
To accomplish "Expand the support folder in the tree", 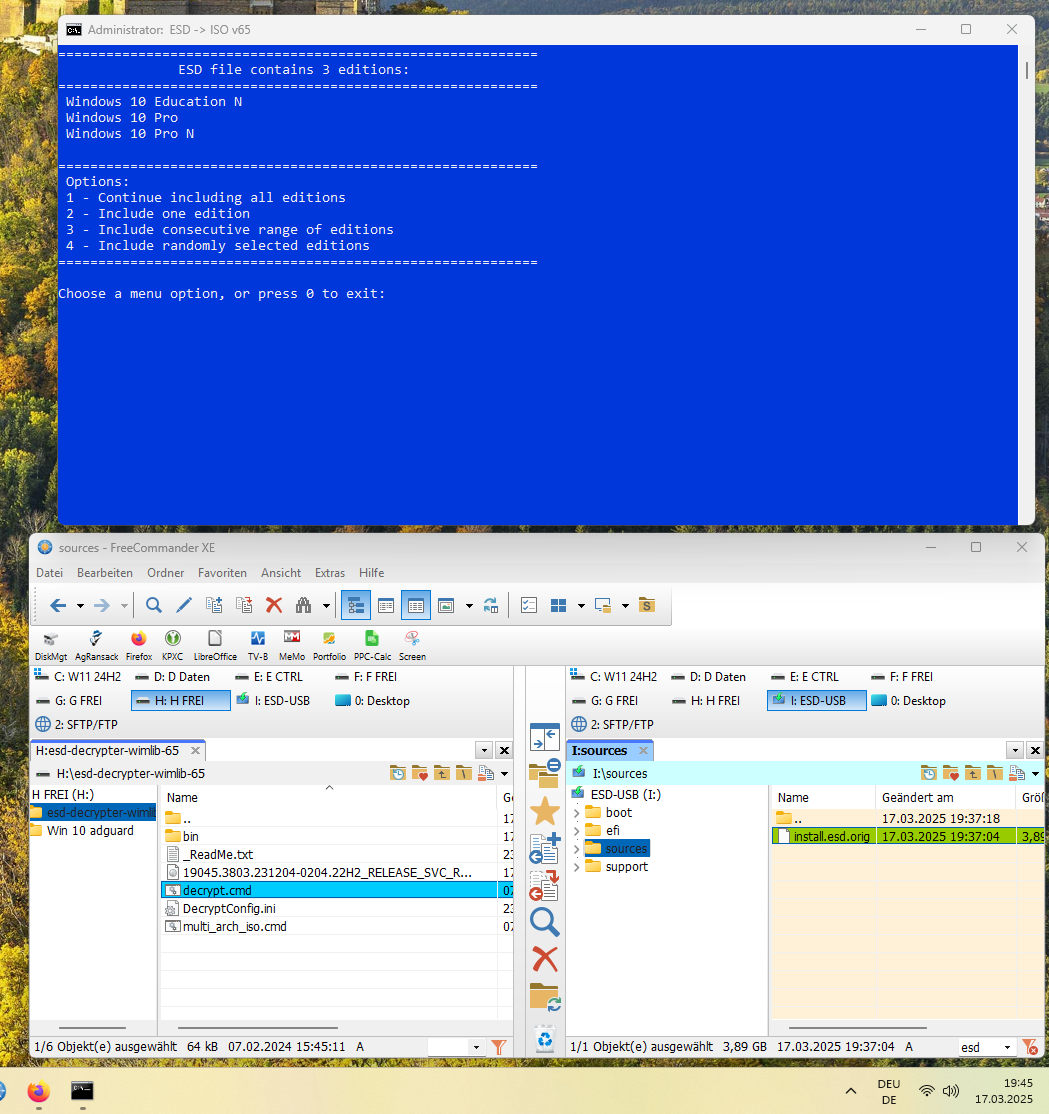I will [x=577, y=867].
